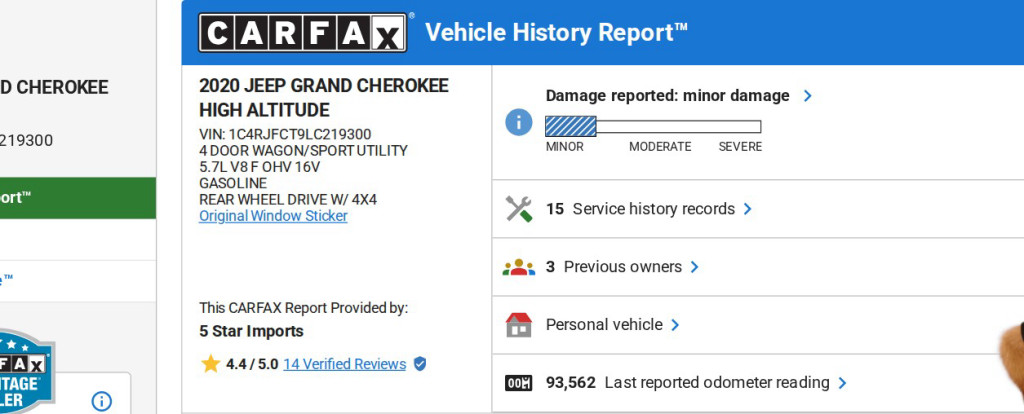Click the red house personal vehicle icon
The width and height of the screenshot is (1024, 414).
[x=518, y=325]
